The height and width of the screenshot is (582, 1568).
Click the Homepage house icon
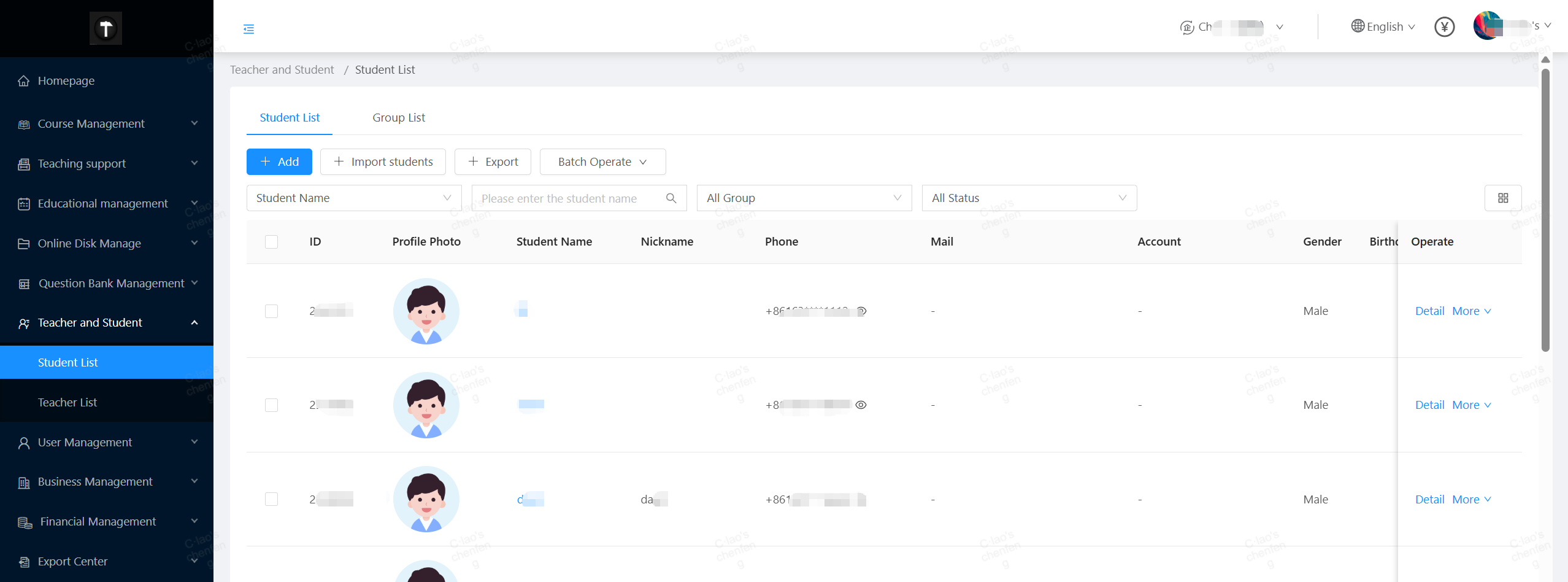point(24,81)
